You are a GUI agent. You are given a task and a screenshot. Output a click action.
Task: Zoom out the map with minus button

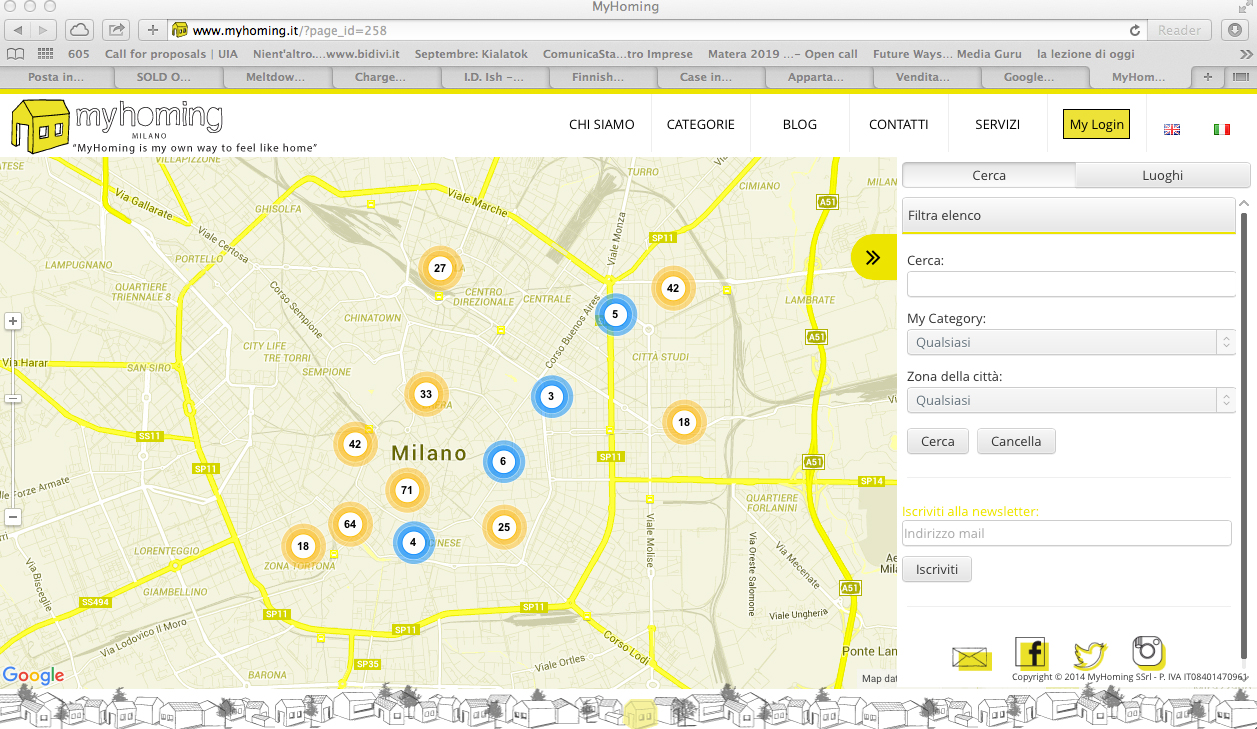coord(13,517)
